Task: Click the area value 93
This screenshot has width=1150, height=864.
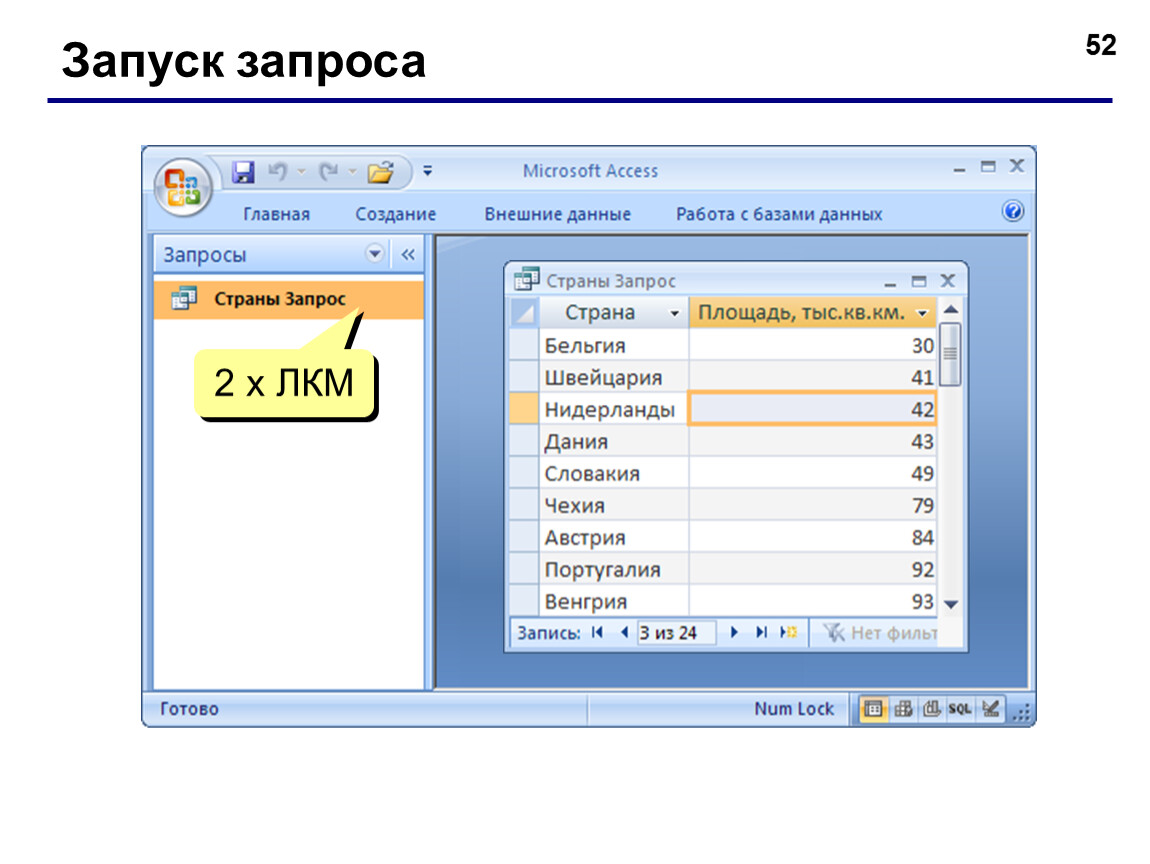Action: [813, 601]
